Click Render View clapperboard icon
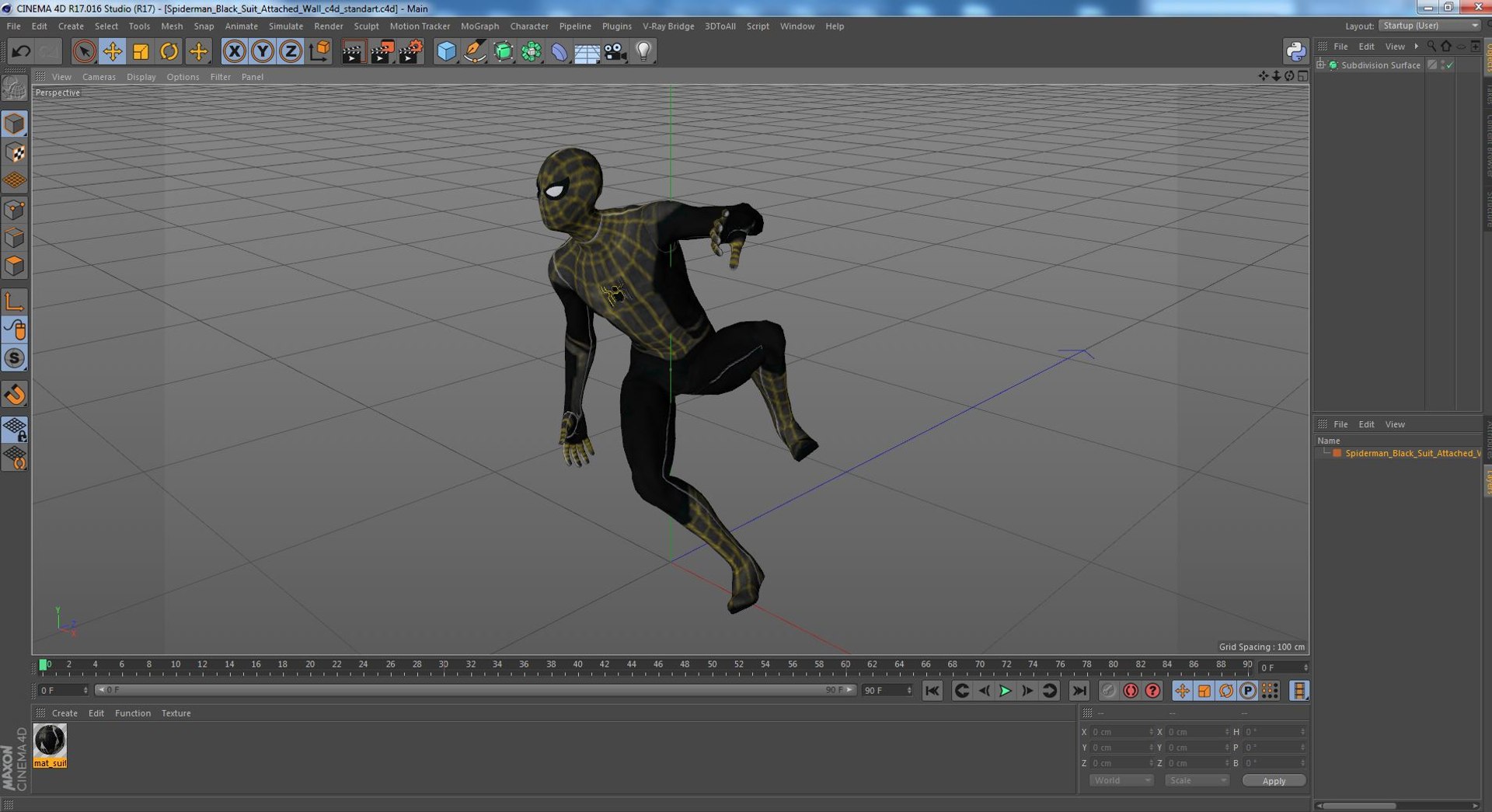1492x812 pixels. coord(354,52)
